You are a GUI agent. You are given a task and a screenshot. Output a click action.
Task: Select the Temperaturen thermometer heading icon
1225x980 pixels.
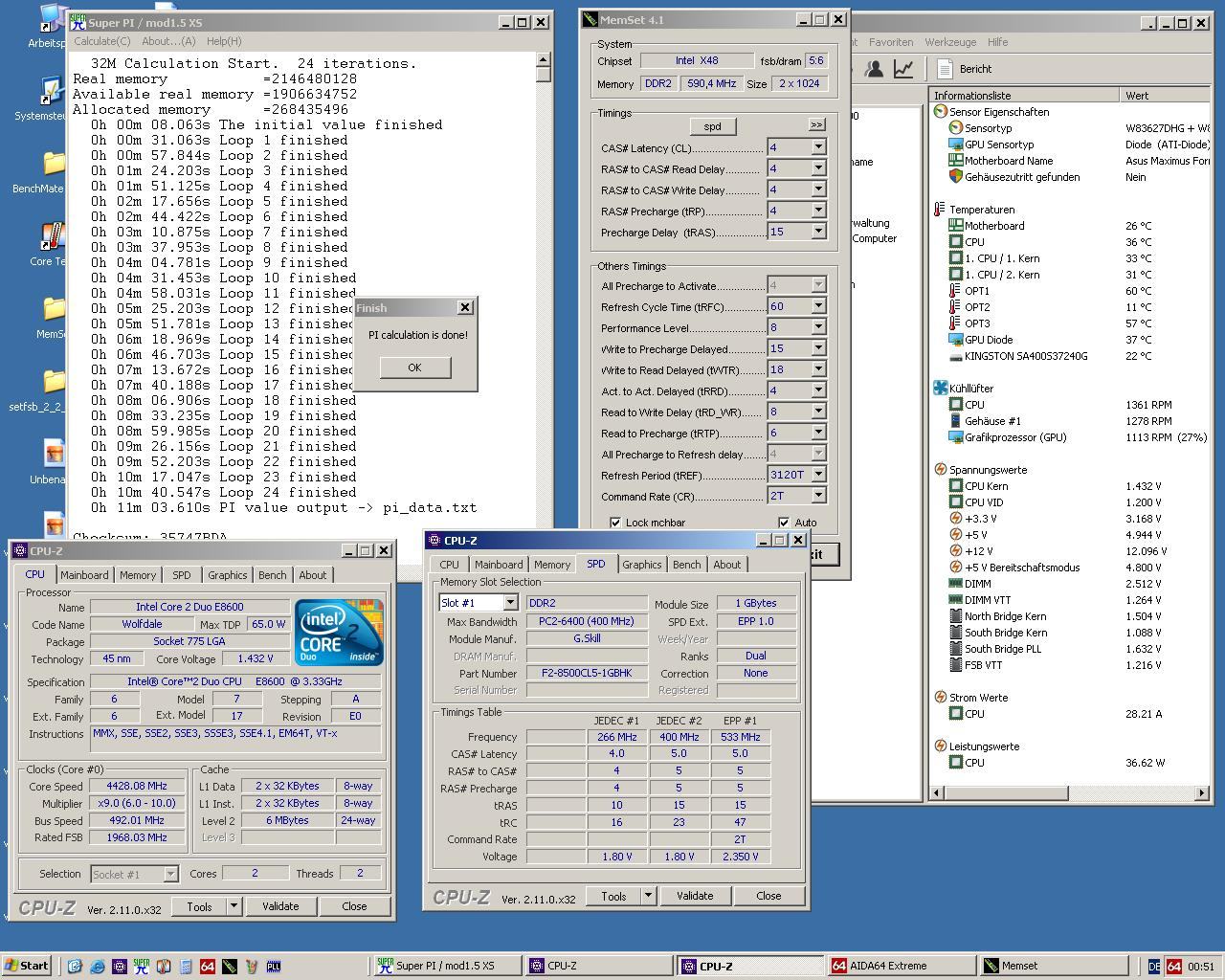[x=941, y=210]
